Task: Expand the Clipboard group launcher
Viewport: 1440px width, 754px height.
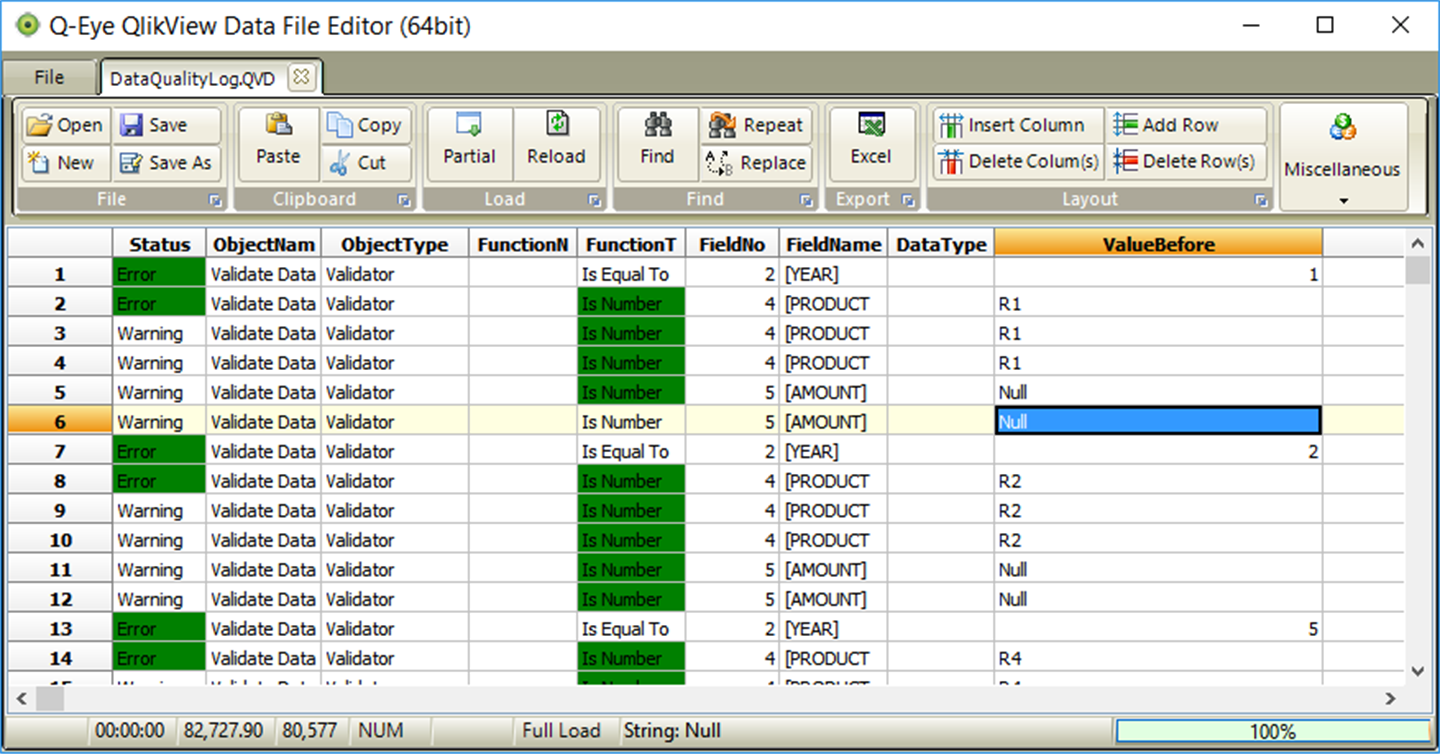Action: tap(404, 200)
